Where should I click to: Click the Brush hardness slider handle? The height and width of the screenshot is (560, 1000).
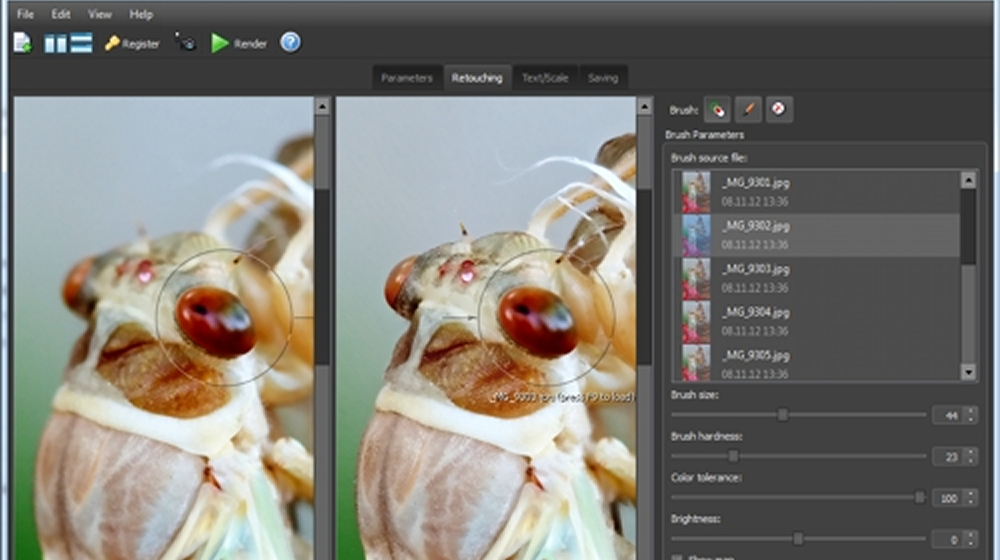(733, 456)
